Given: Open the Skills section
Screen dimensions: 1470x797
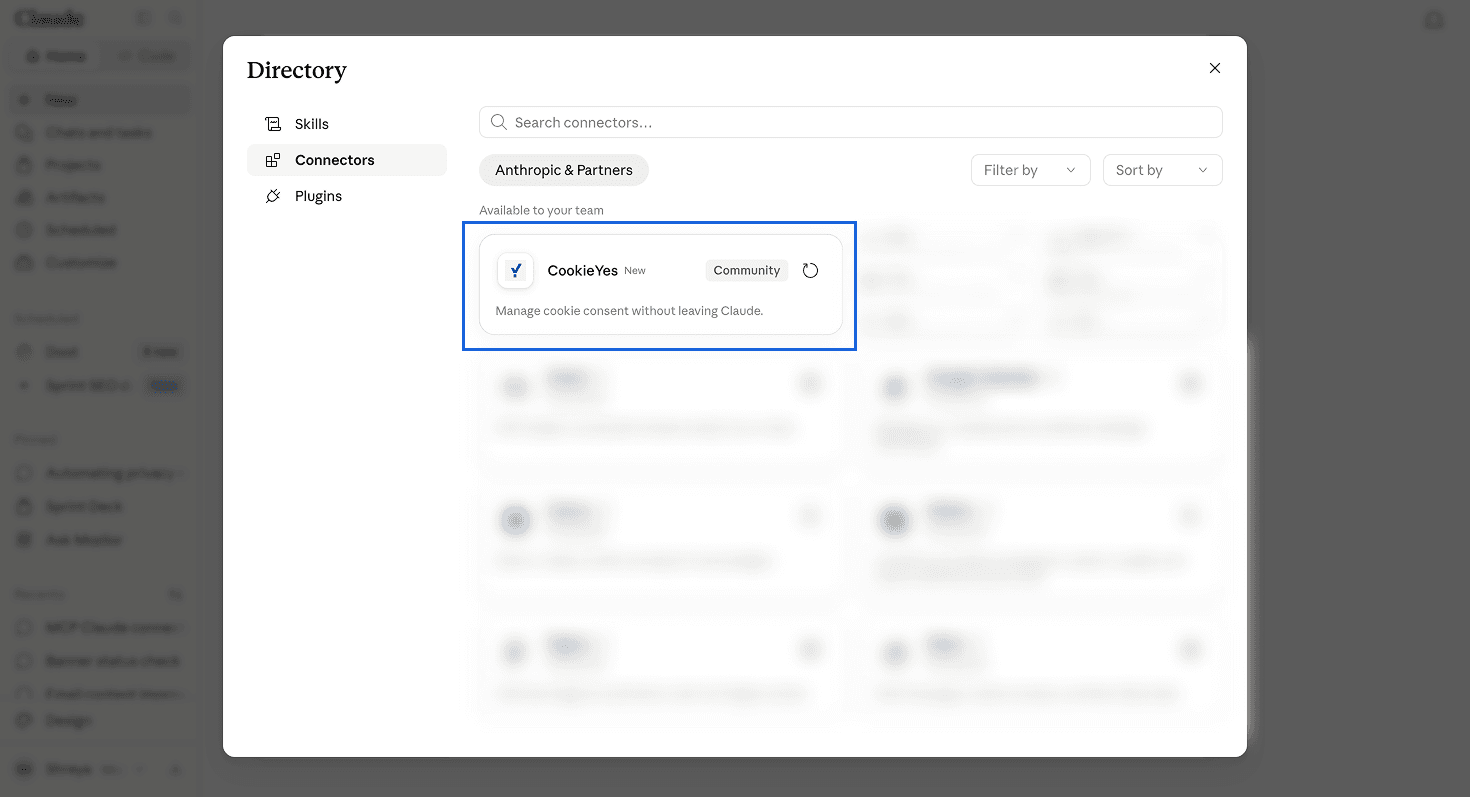Looking at the screenshot, I should click(x=346, y=124).
